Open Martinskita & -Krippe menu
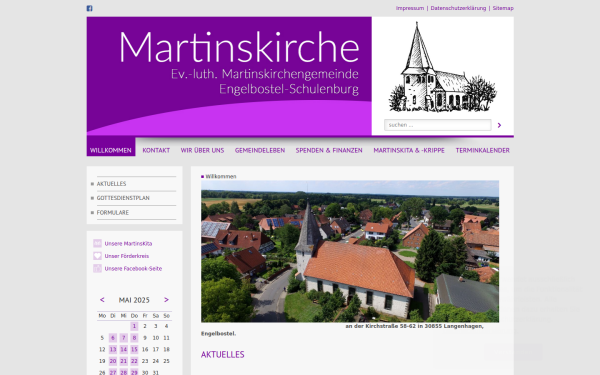 [409, 150]
